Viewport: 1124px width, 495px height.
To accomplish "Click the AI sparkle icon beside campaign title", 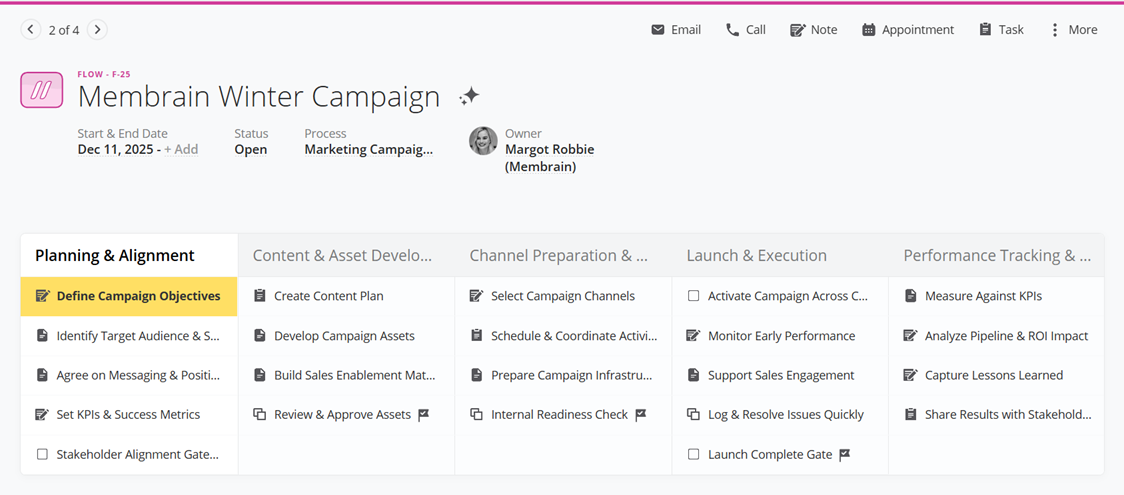I will pos(469,97).
